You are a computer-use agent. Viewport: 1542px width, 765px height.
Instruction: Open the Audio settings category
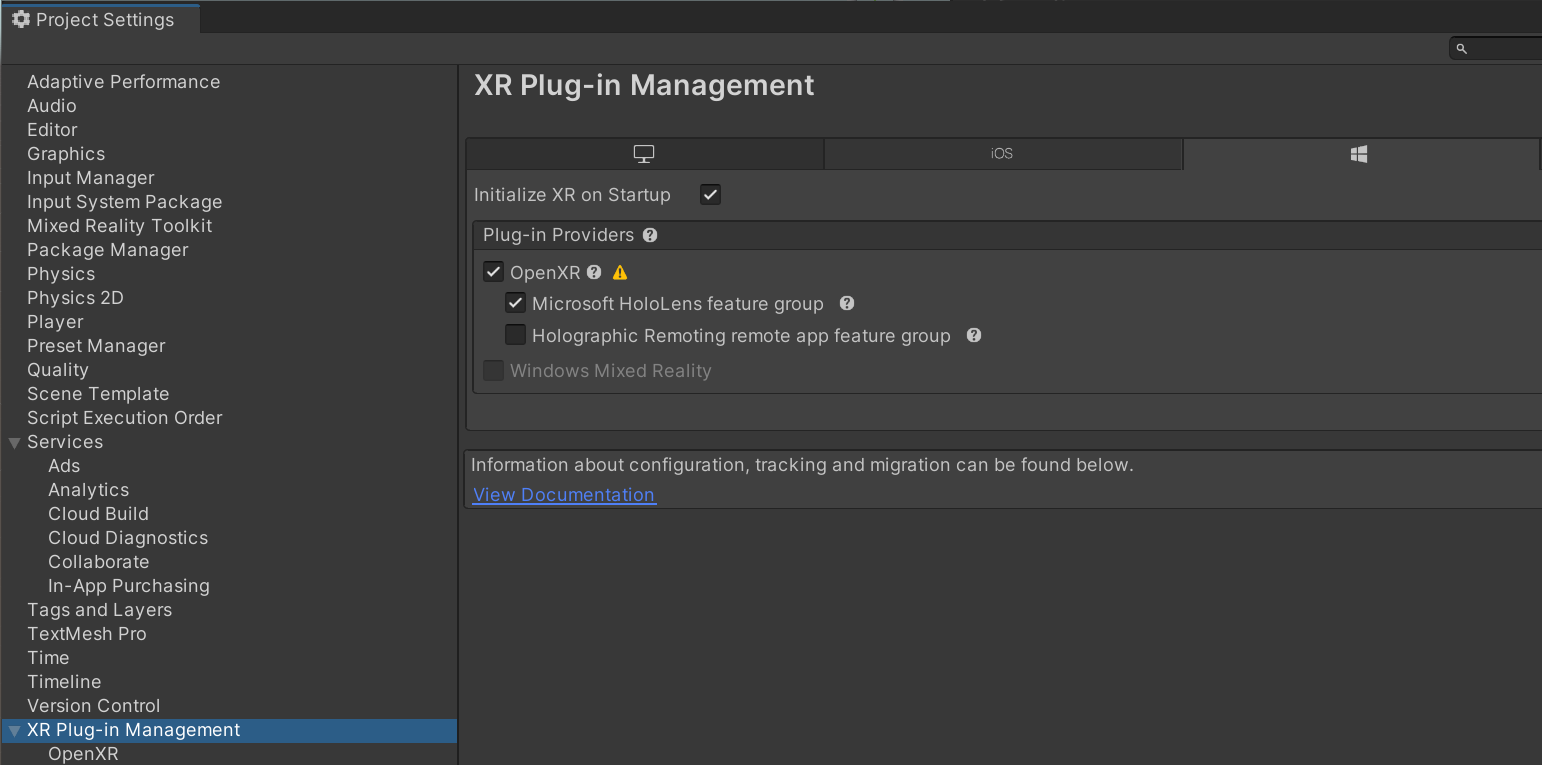point(52,106)
